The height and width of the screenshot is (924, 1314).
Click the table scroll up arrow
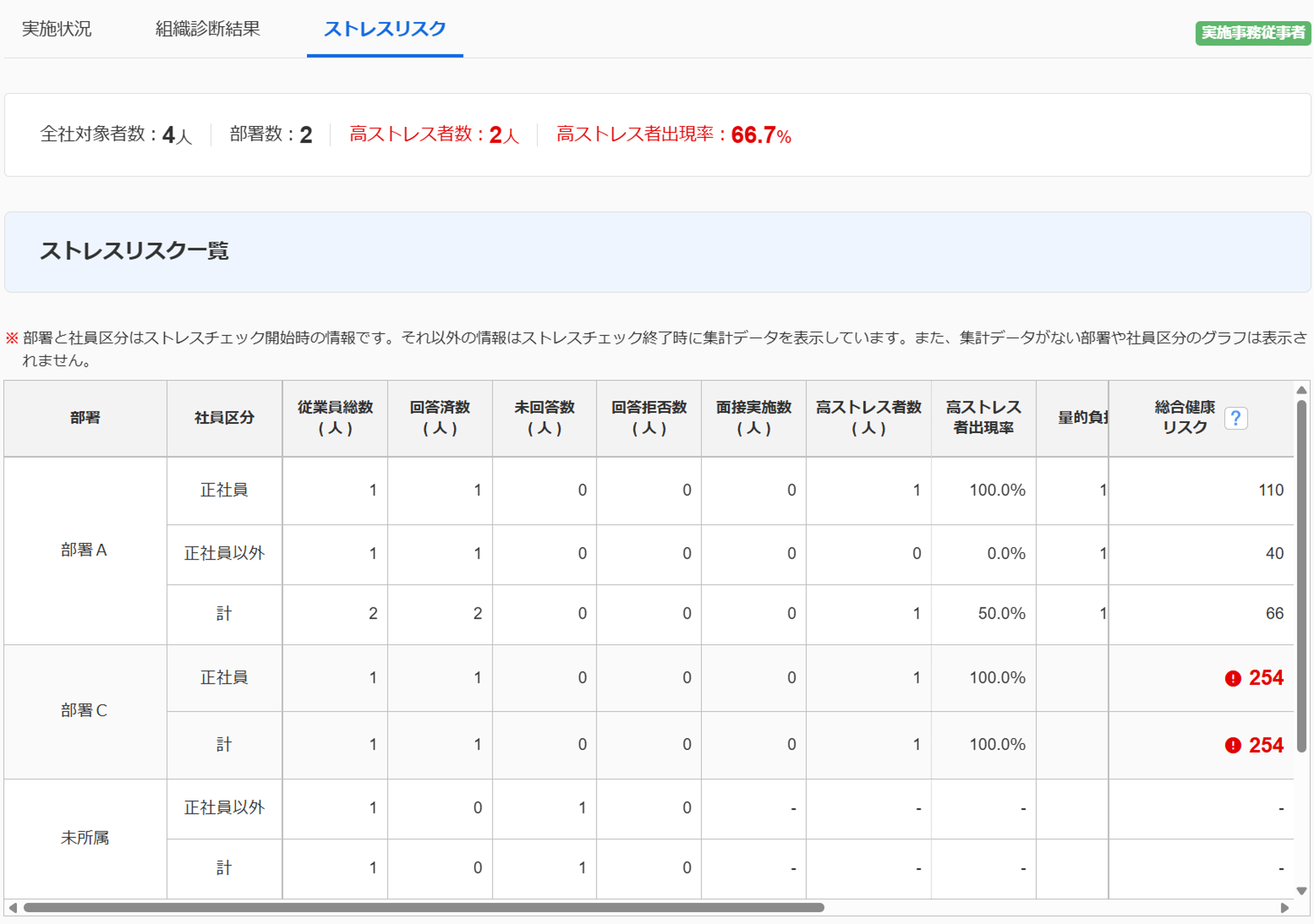point(1302,390)
